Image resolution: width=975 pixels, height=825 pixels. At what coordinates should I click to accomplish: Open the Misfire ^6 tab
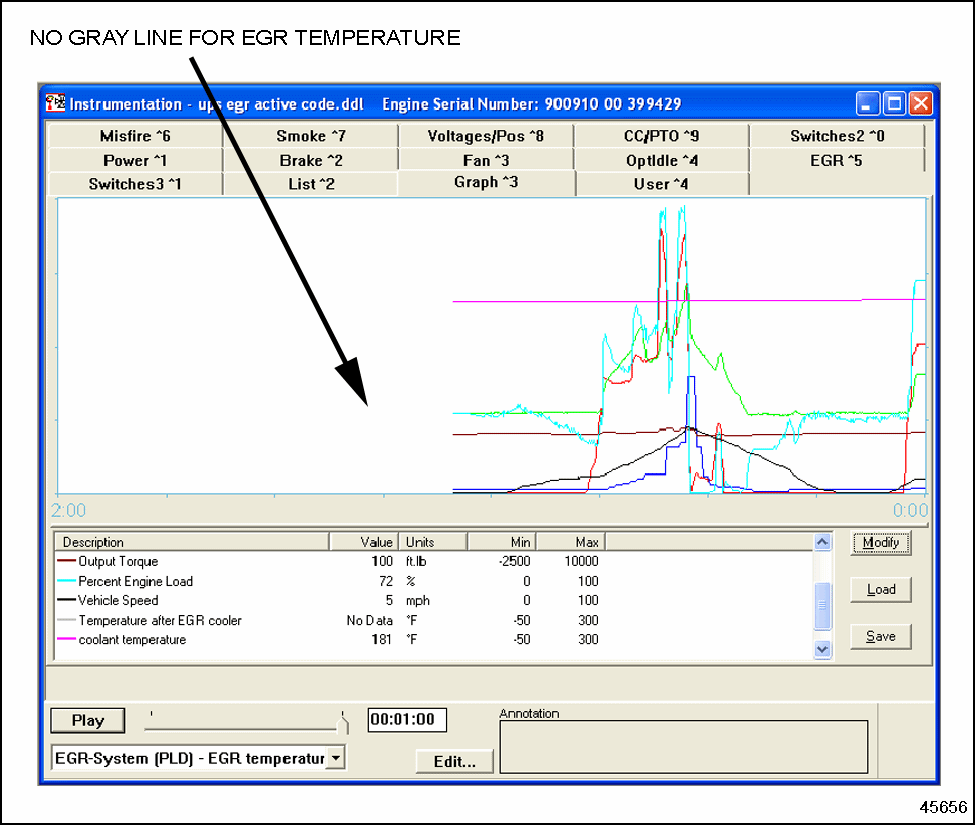(135, 137)
